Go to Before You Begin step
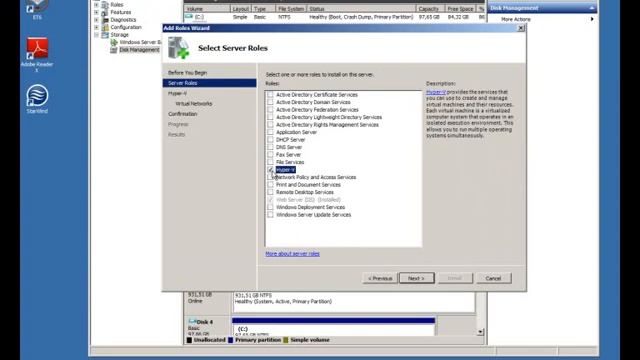This screenshot has width=640, height=360. (187, 73)
